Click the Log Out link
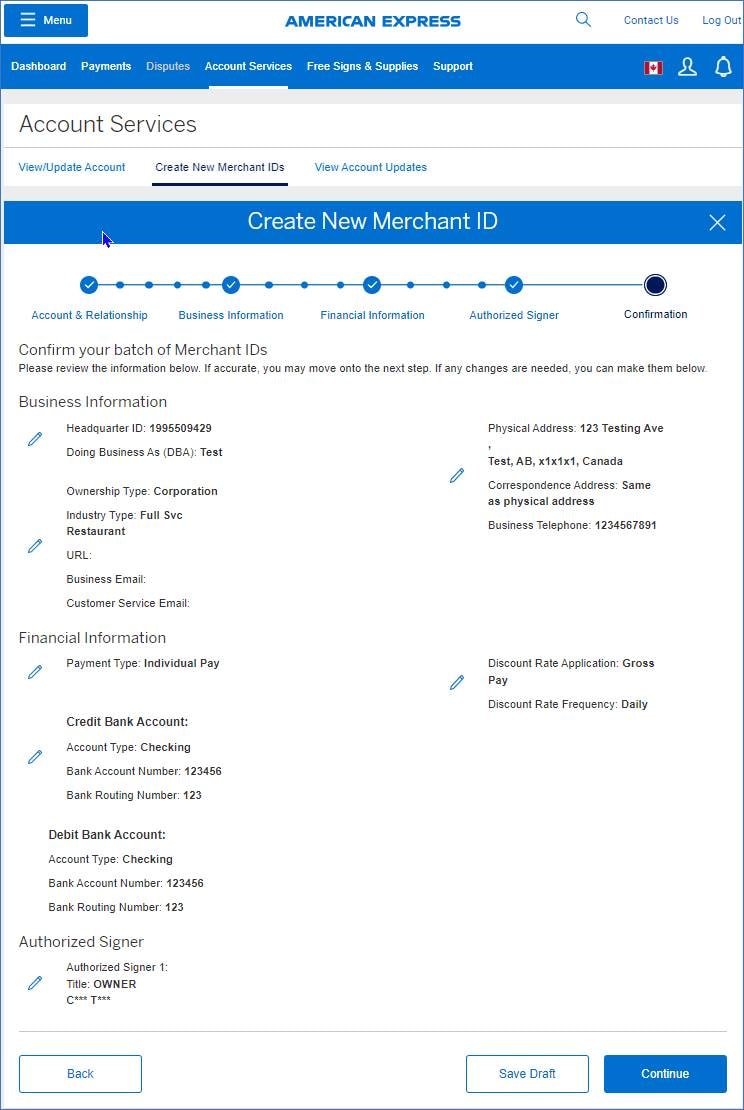Image resolution: width=744 pixels, height=1110 pixels. [721, 21]
